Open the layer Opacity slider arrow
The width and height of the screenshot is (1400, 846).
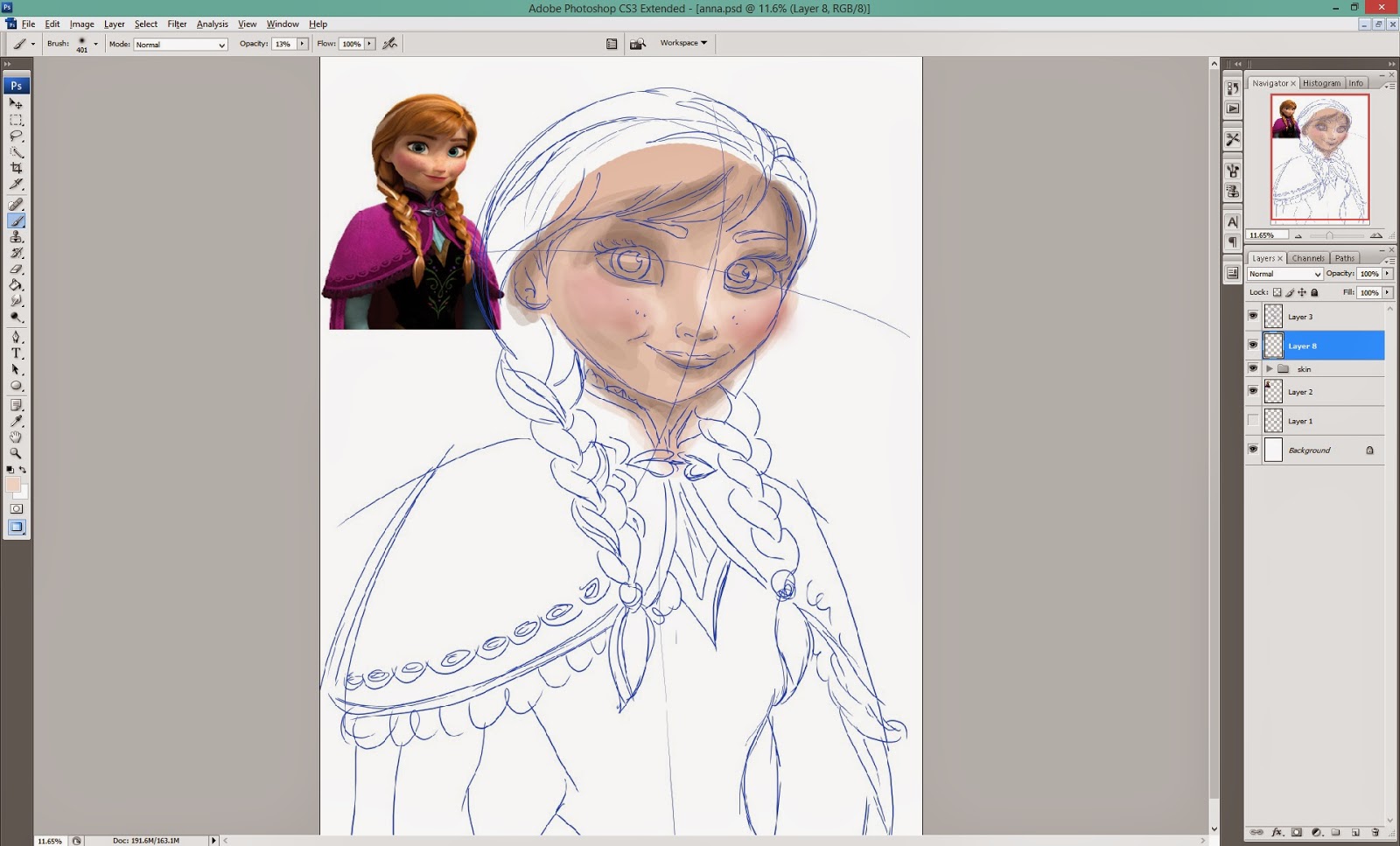coord(1388,274)
